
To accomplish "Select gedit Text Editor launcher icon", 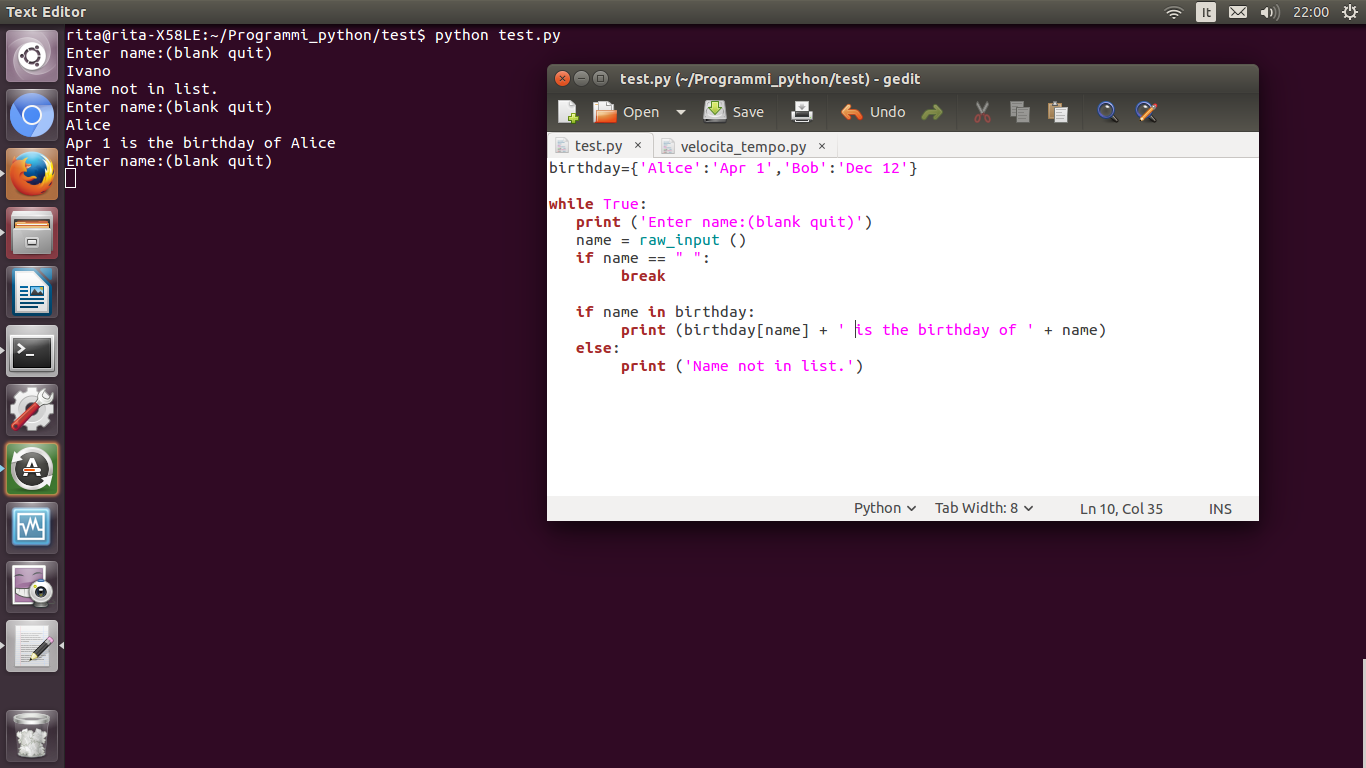I will click(x=32, y=646).
